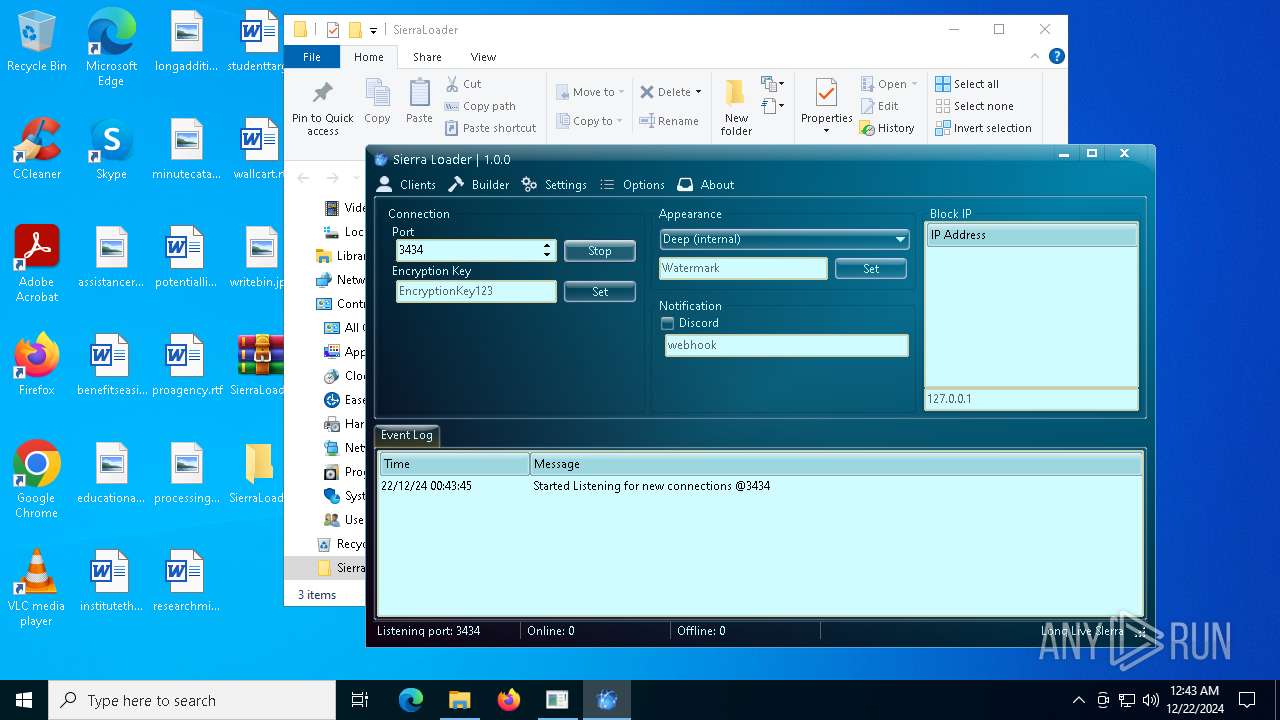
Task: Open Skype desktop shortcut
Action: tap(111, 149)
